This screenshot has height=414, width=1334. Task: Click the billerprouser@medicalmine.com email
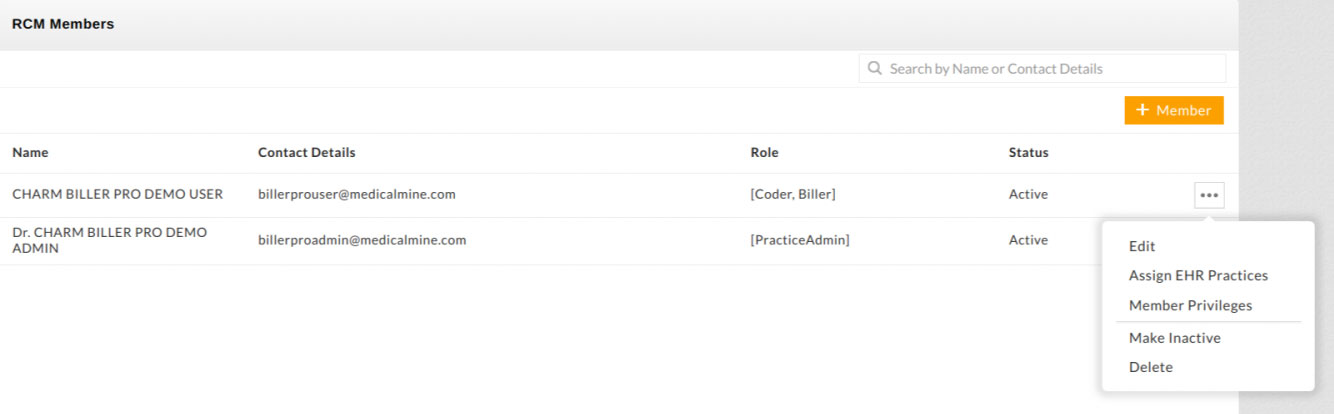[x=356, y=194]
